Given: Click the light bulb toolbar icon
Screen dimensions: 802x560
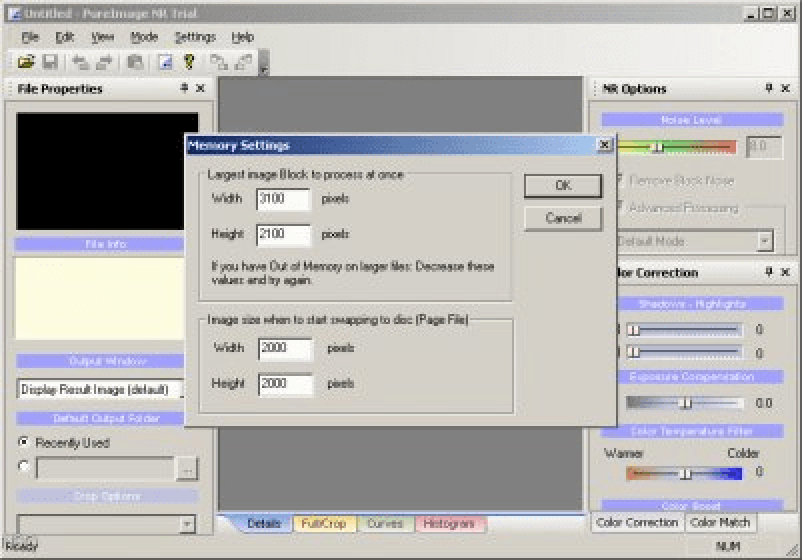Looking at the screenshot, I should point(189,62).
